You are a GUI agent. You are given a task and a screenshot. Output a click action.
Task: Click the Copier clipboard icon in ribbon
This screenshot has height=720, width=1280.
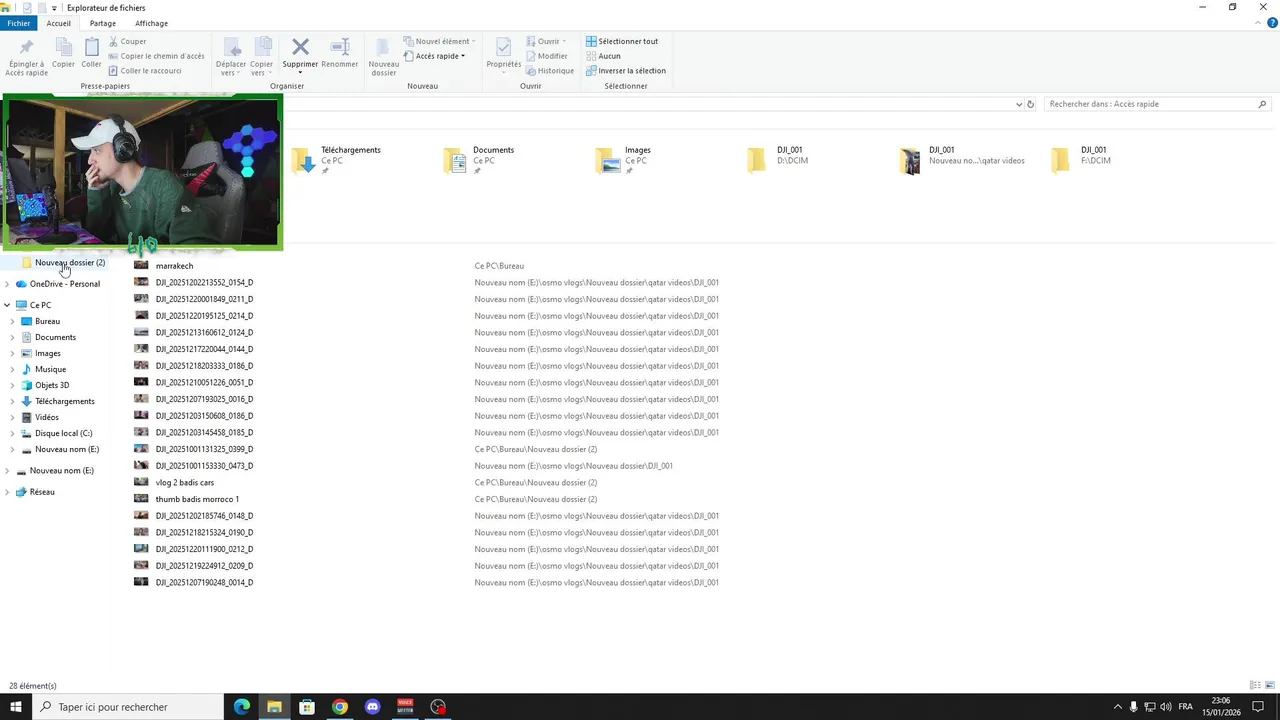click(63, 48)
